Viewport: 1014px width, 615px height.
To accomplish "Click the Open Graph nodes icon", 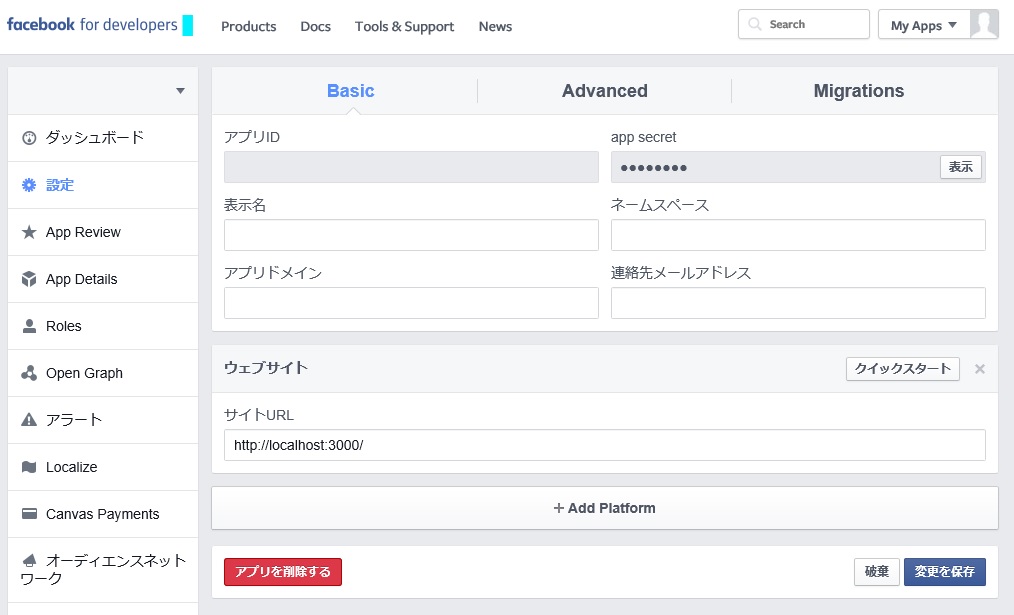I will point(29,373).
